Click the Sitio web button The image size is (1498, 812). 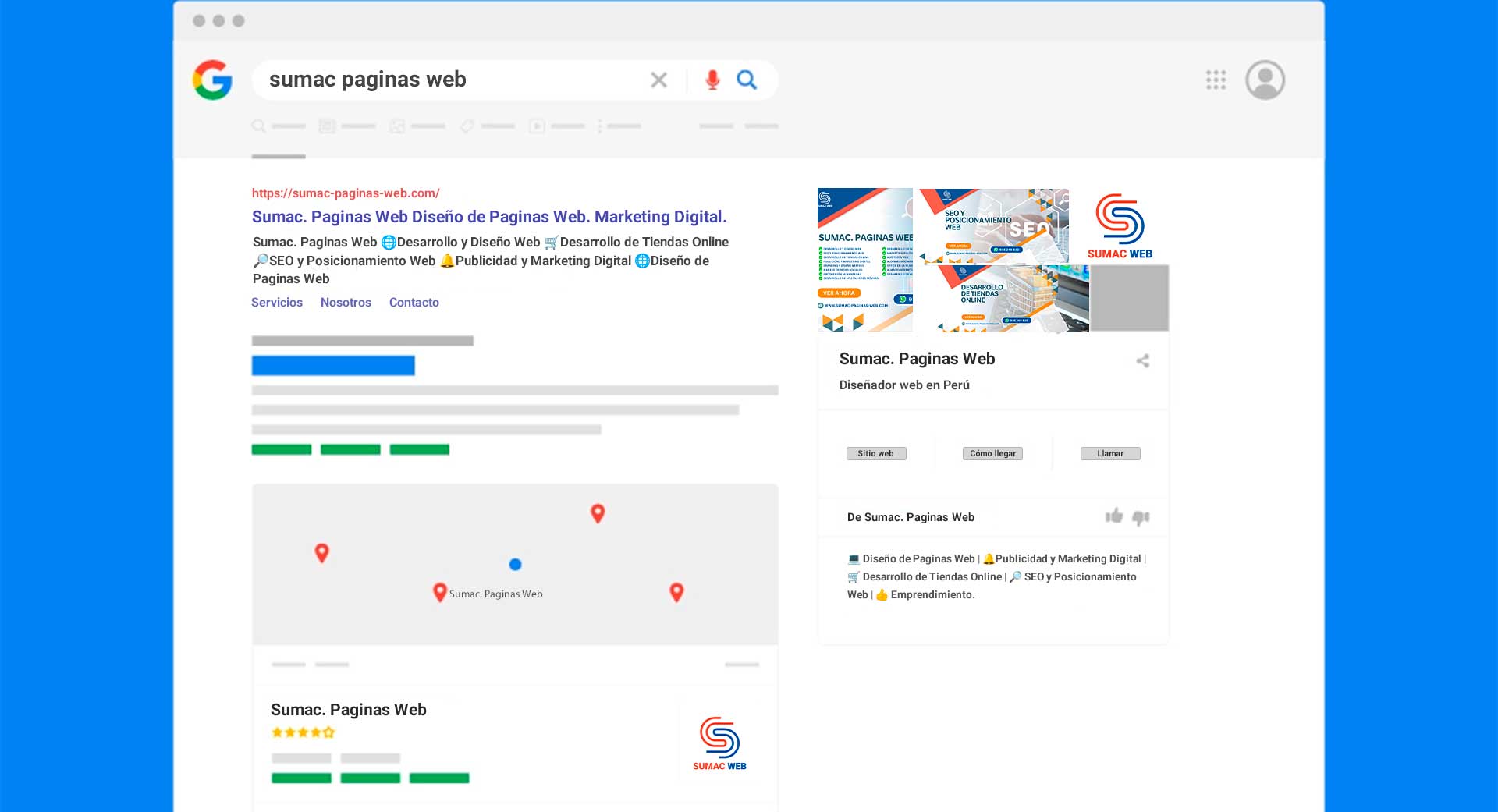pos(876,453)
